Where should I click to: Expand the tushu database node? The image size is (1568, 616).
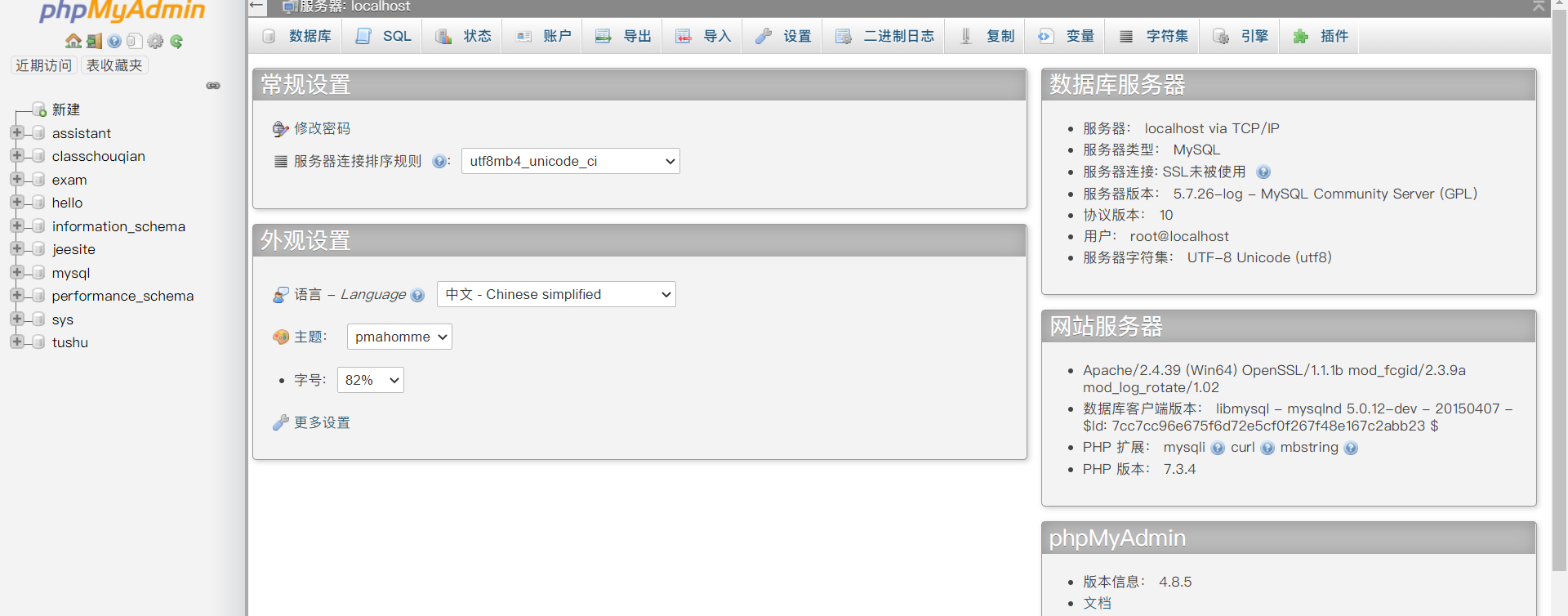coord(16,341)
